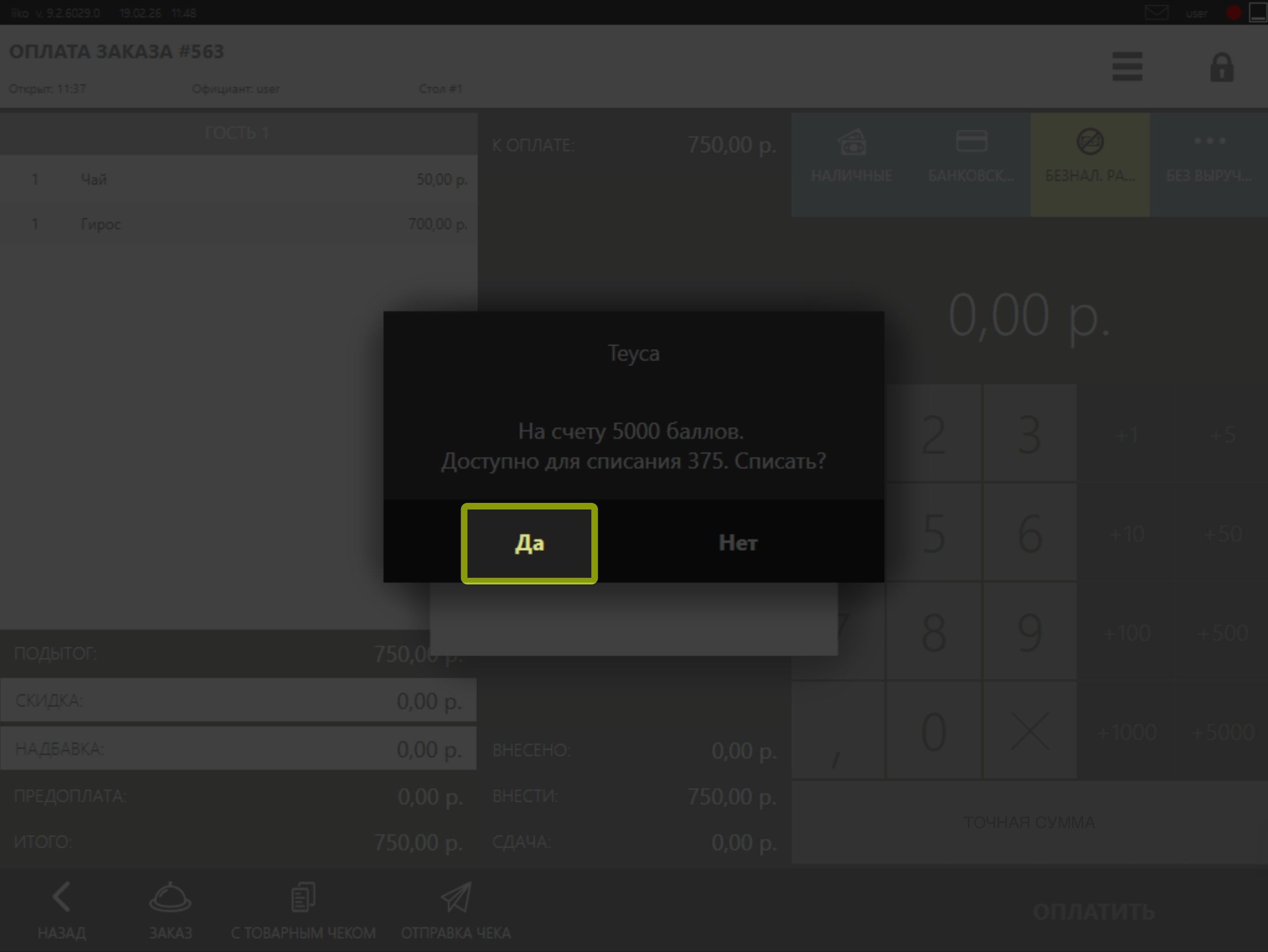Click the keypad clear X key
Image resolution: width=1268 pixels, height=952 pixels.
(x=1029, y=731)
